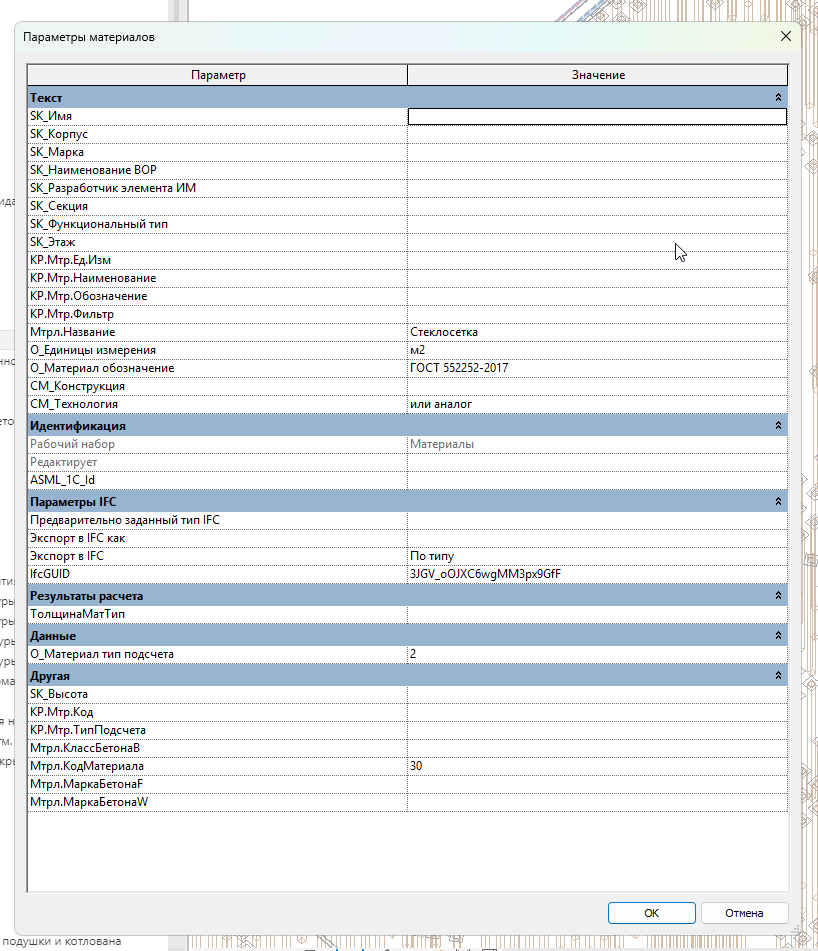Image resolution: width=818 pixels, height=951 pixels.
Task: Edit the Мтрл.МаркаБетонаF value cell
Action: [597, 784]
